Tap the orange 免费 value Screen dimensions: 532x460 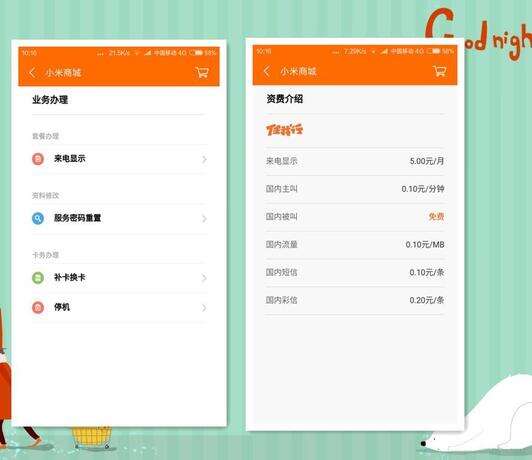click(x=436, y=216)
